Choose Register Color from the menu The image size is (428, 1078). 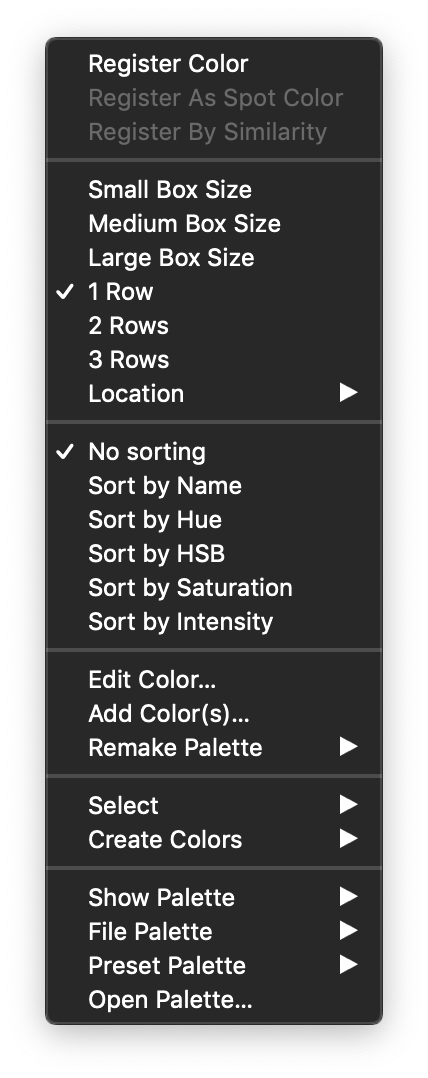click(x=214, y=64)
